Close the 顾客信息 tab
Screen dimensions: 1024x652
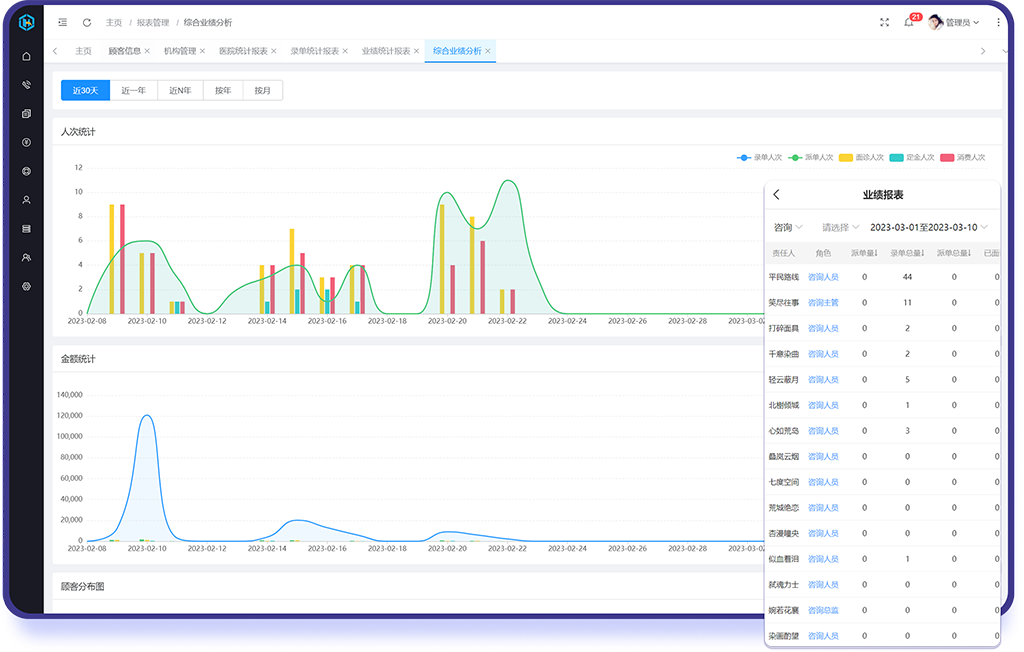click(147, 51)
